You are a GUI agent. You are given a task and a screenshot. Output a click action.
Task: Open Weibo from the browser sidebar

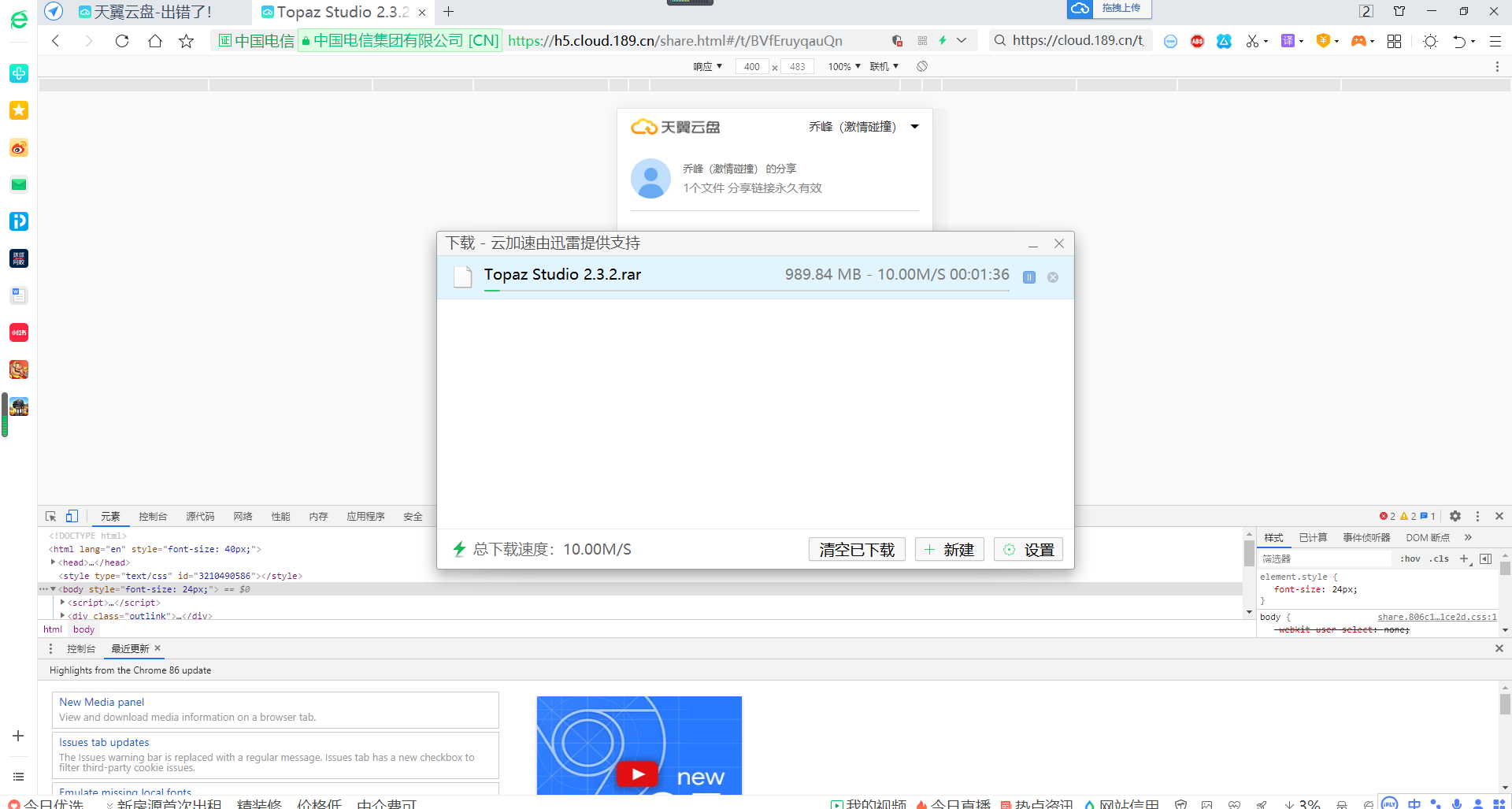pos(19,147)
